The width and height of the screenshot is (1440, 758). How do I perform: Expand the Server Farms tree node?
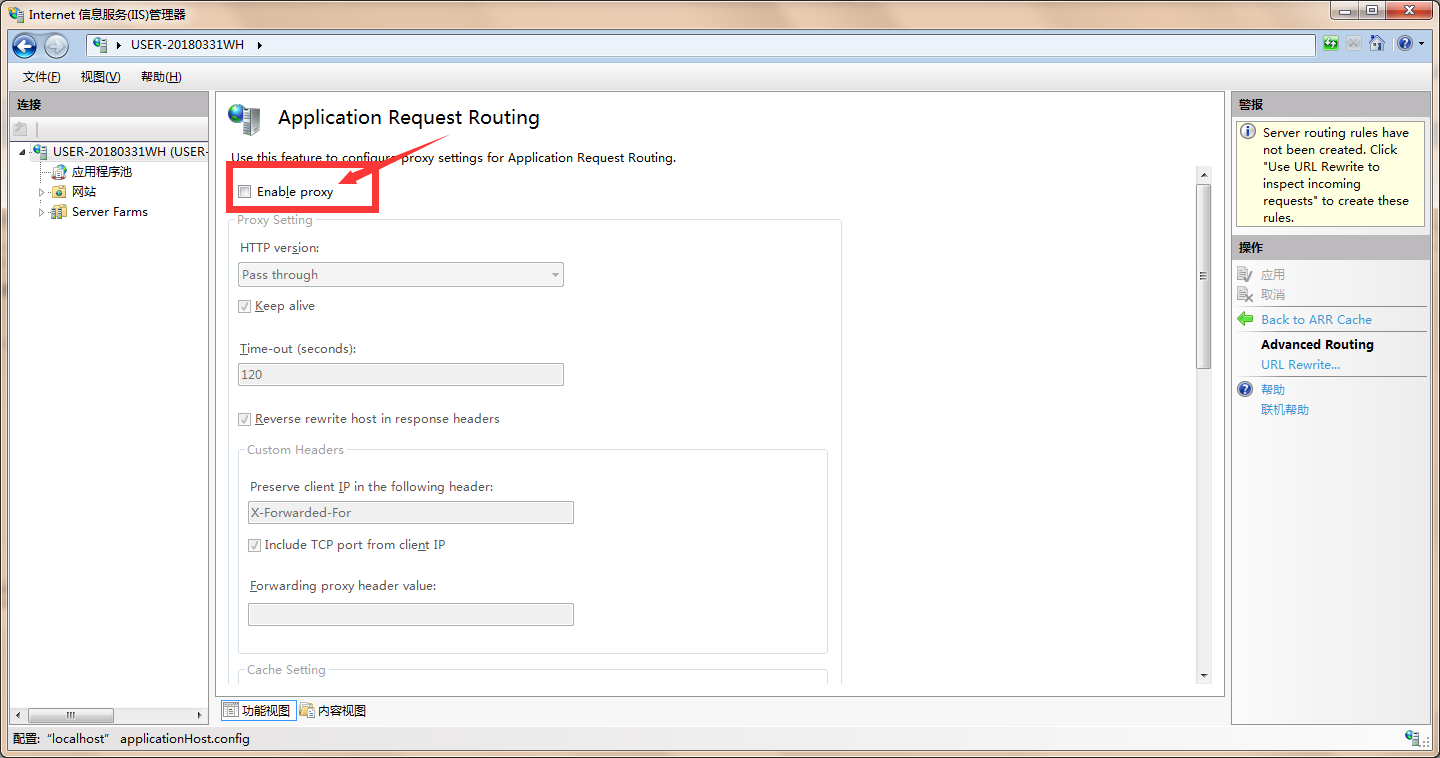[x=42, y=212]
